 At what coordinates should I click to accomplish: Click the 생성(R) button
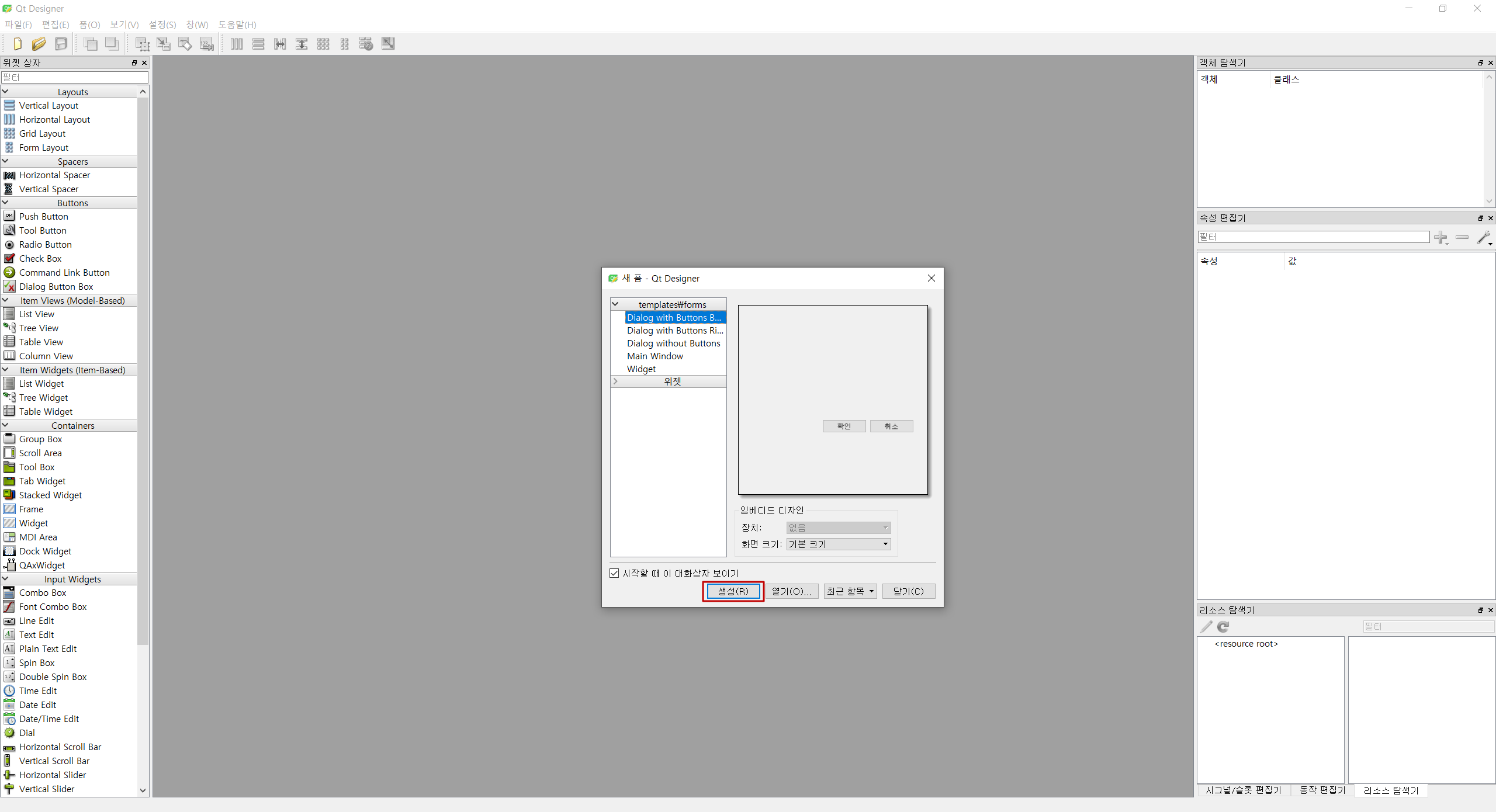coord(733,591)
